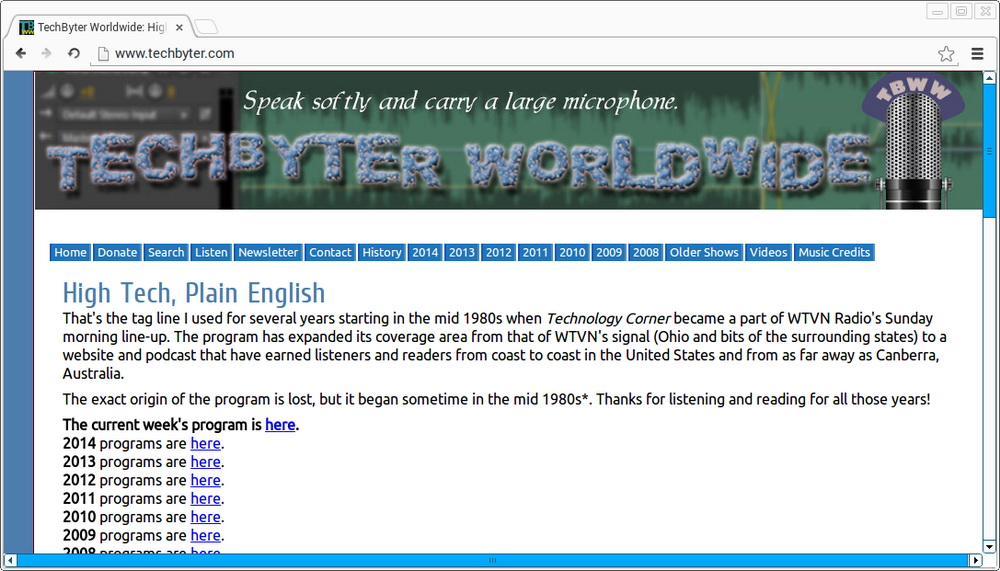
Task: Click the vertical scrollbar thumb
Action: [990, 151]
